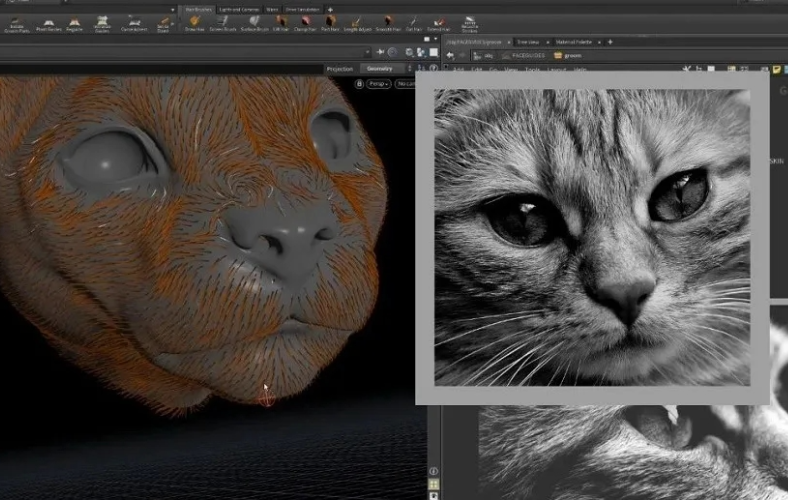
Task: Open the Persp camera dropdown in viewport
Action: (x=381, y=84)
